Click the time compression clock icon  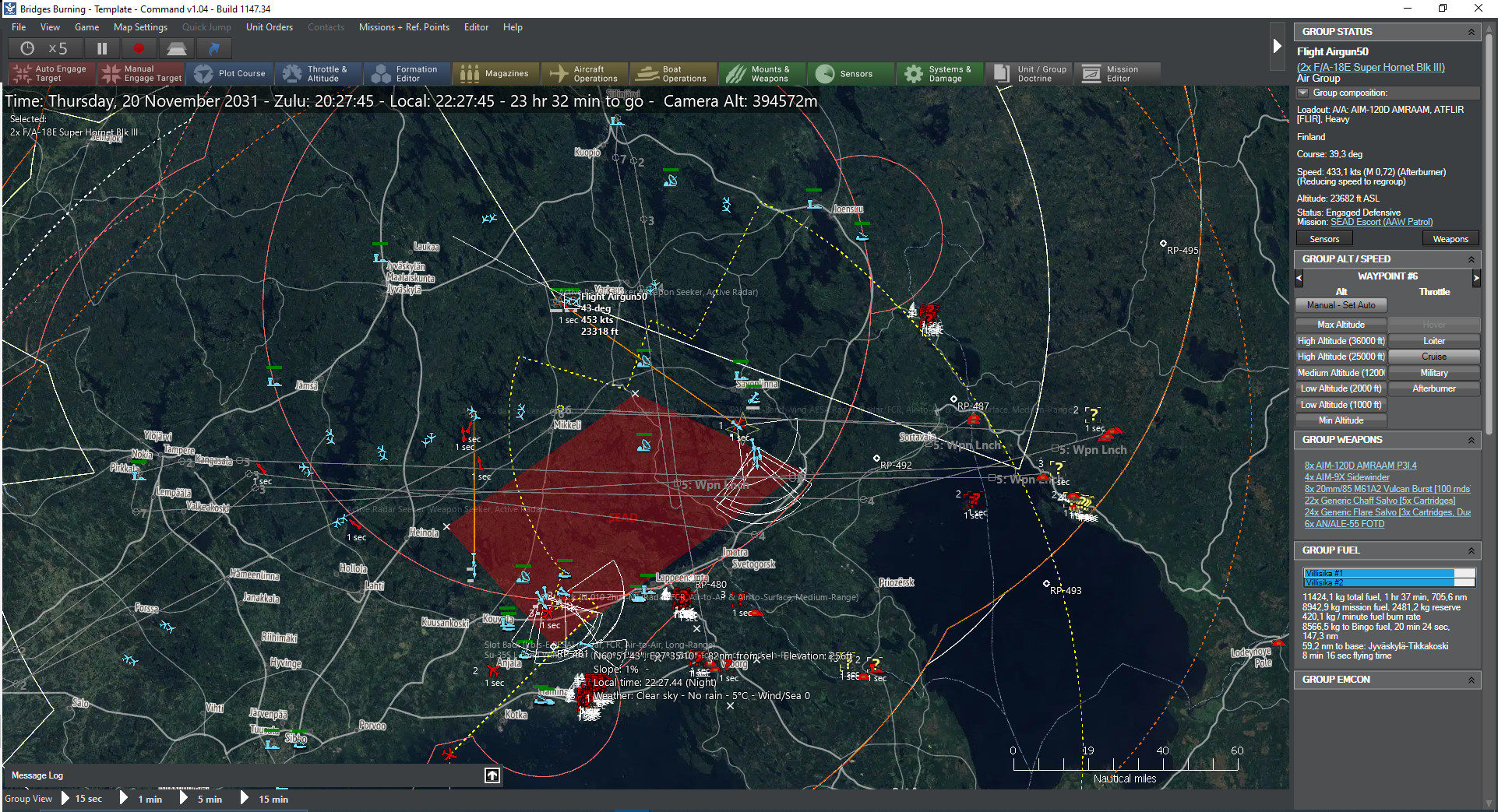click(27, 48)
